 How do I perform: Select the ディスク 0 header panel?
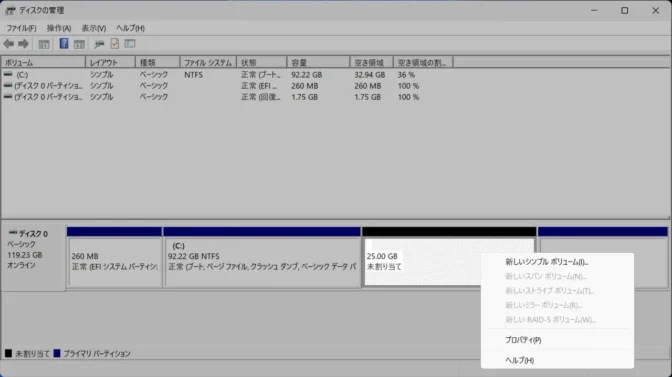[33, 257]
